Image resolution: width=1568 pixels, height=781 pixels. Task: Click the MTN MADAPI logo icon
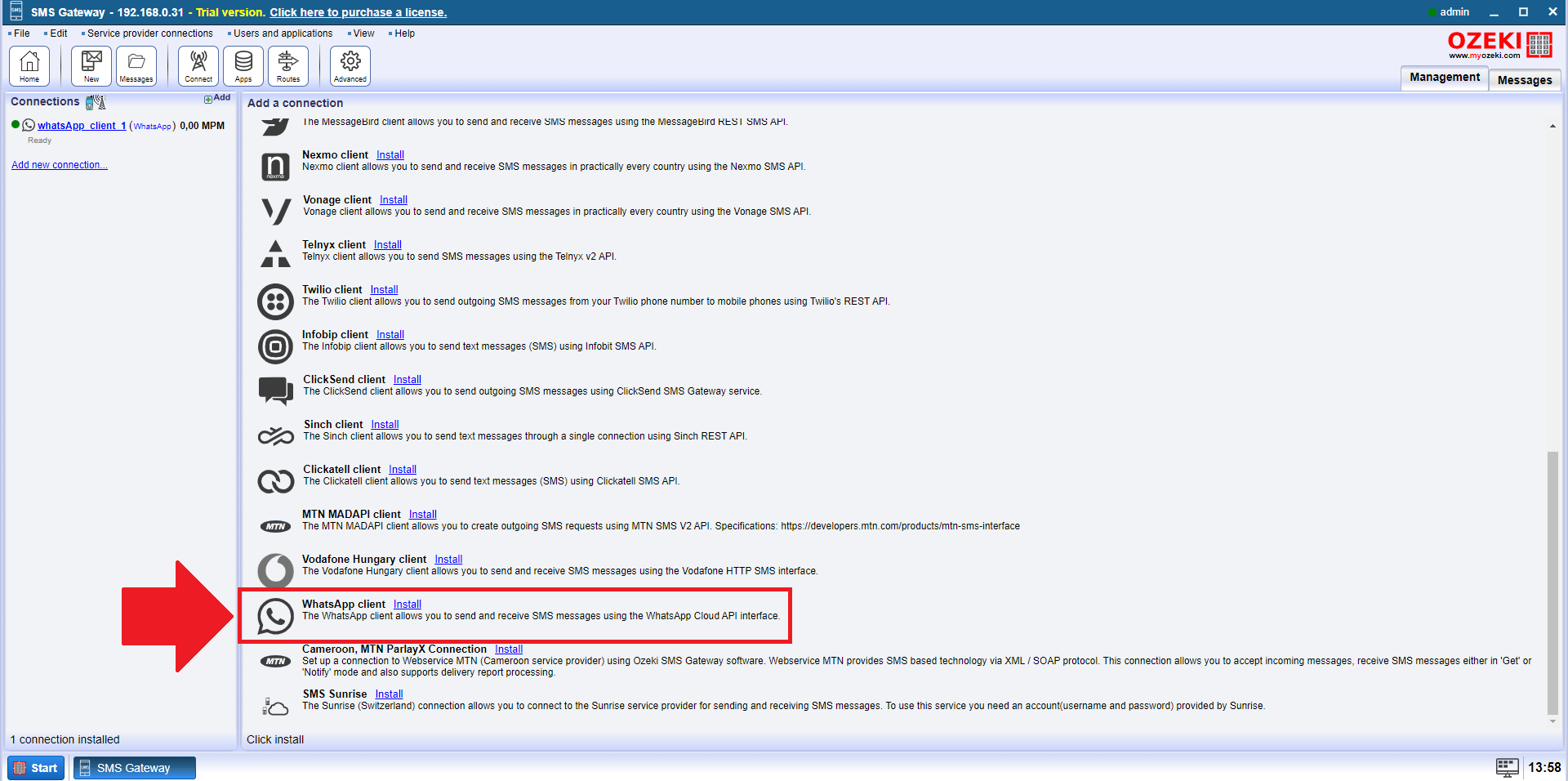point(276,526)
